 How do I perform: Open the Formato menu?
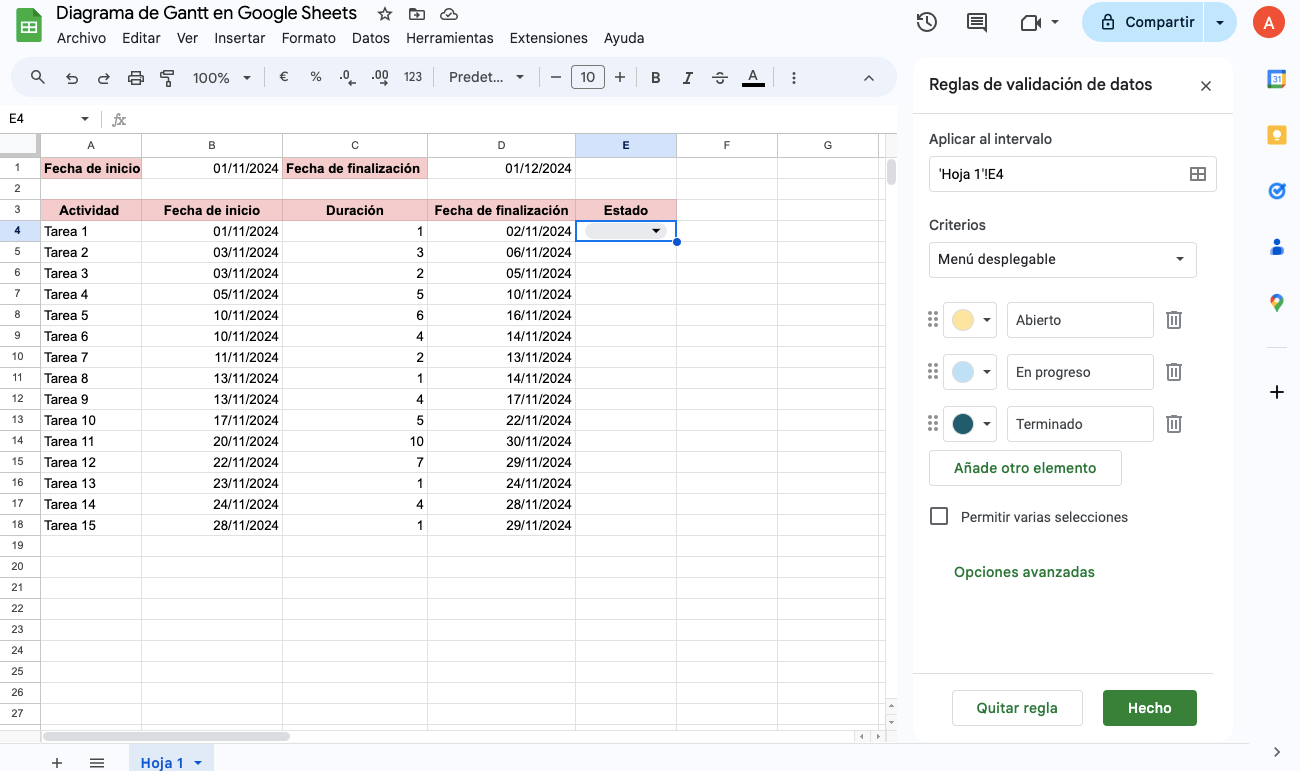pyautogui.click(x=309, y=38)
